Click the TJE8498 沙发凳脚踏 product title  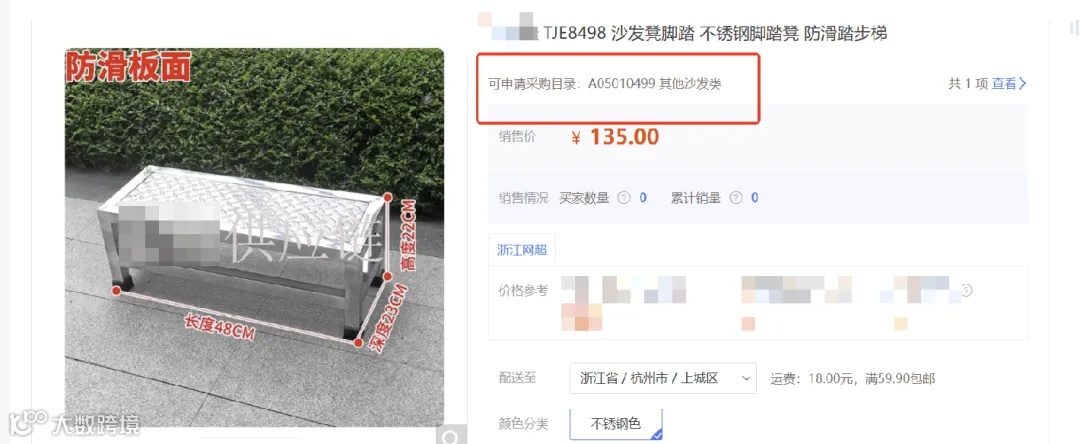coord(715,34)
